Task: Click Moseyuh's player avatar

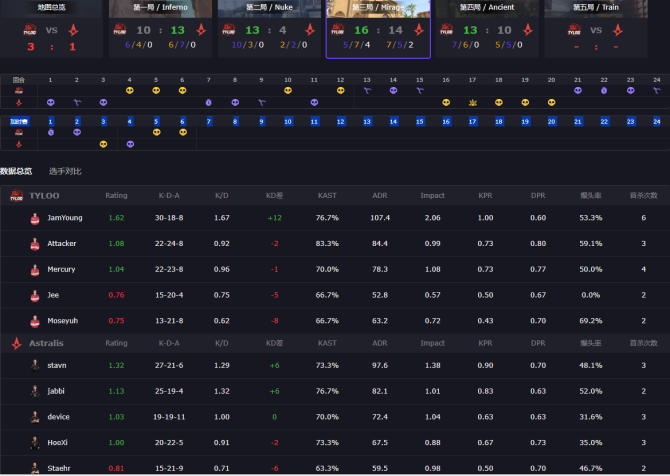Action: tap(36, 321)
